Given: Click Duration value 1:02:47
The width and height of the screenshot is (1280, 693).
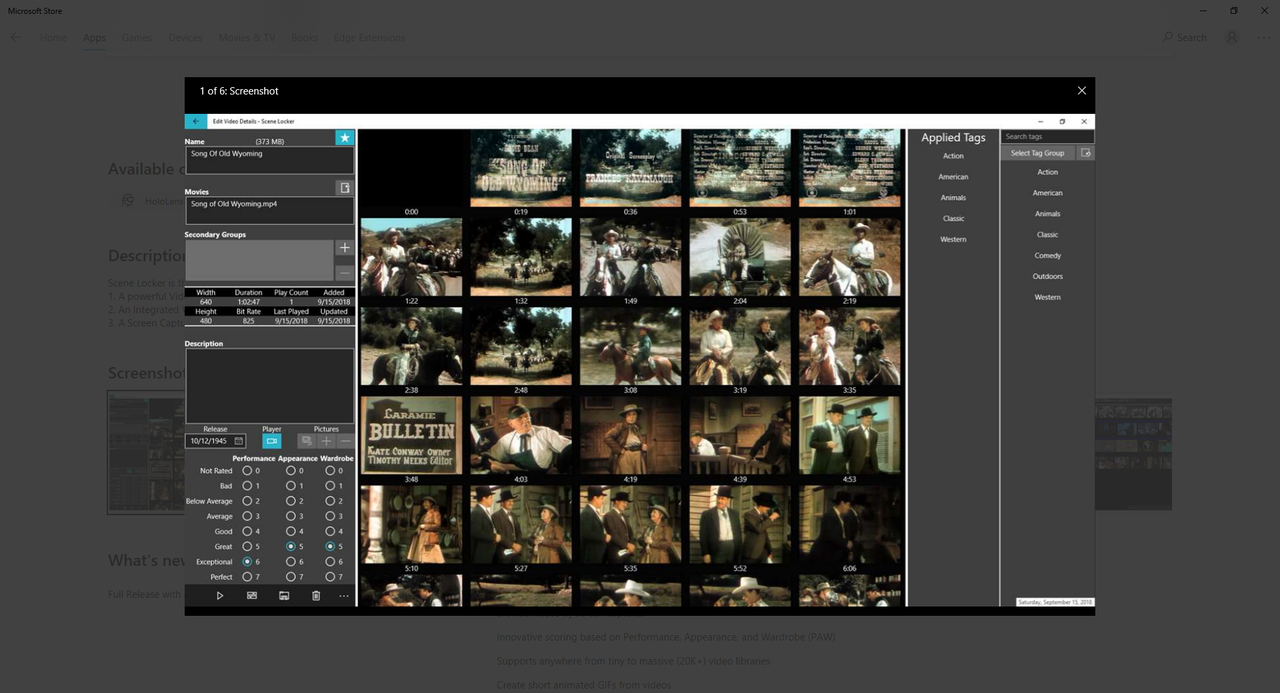Looking at the screenshot, I should click(x=248, y=302).
